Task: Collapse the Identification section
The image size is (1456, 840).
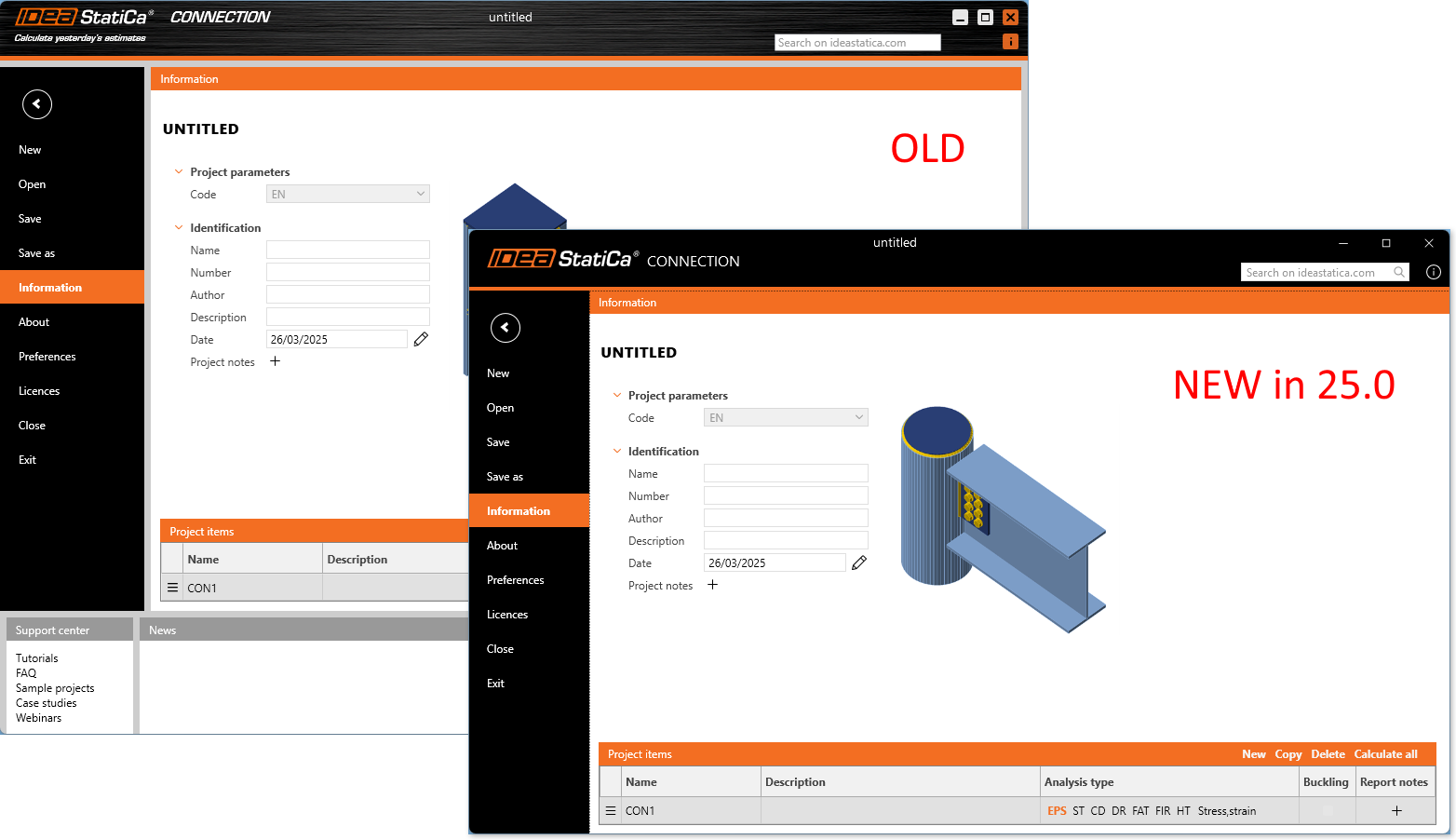Action: pyautogui.click(x=617, y=451)
